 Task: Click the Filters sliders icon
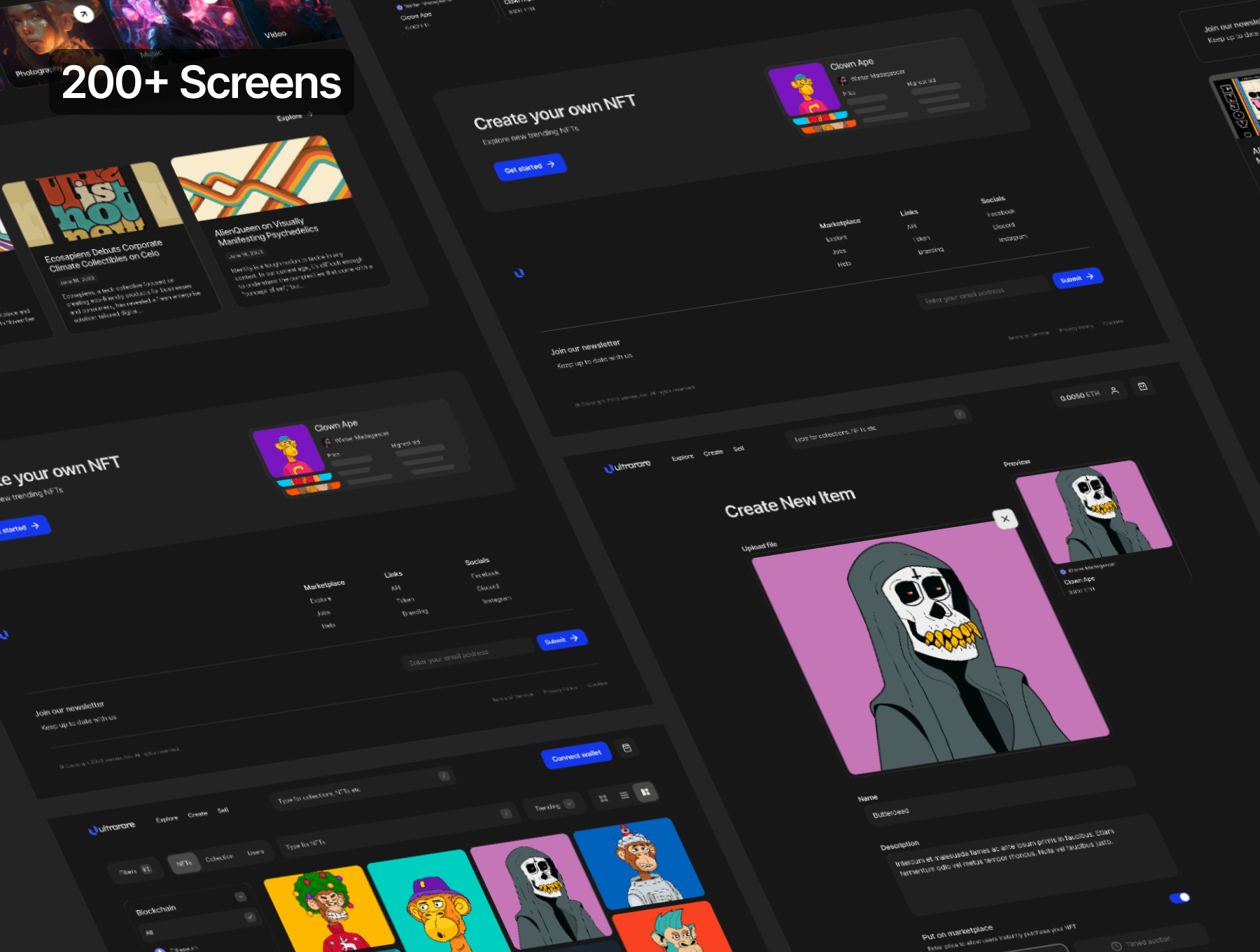[x=146, y=869]
